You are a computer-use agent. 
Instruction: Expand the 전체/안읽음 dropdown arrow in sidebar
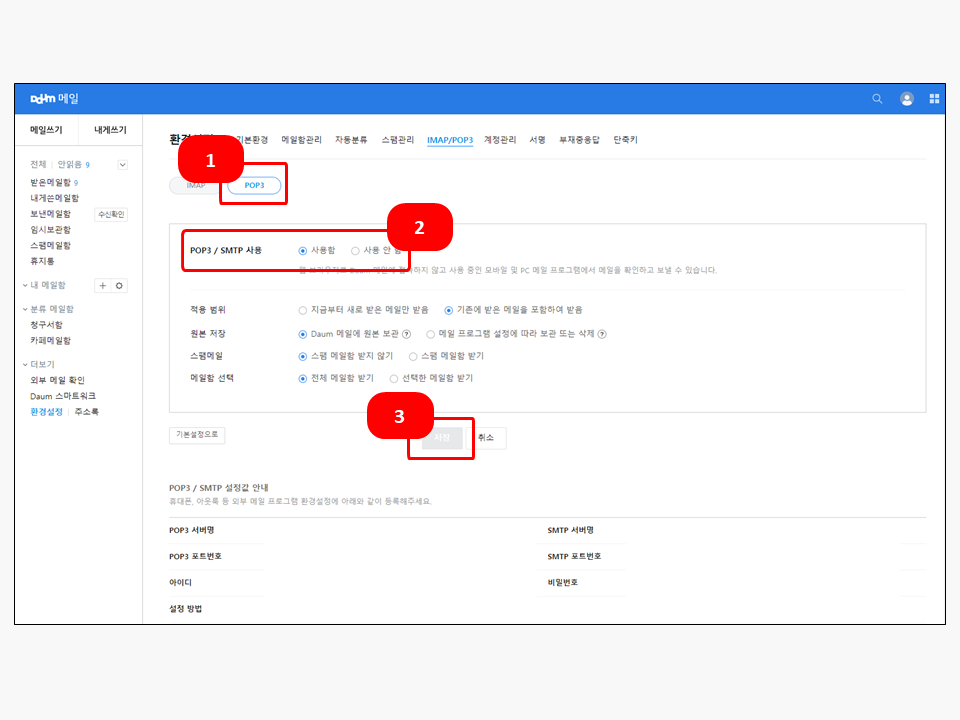(x=122, y=164)
